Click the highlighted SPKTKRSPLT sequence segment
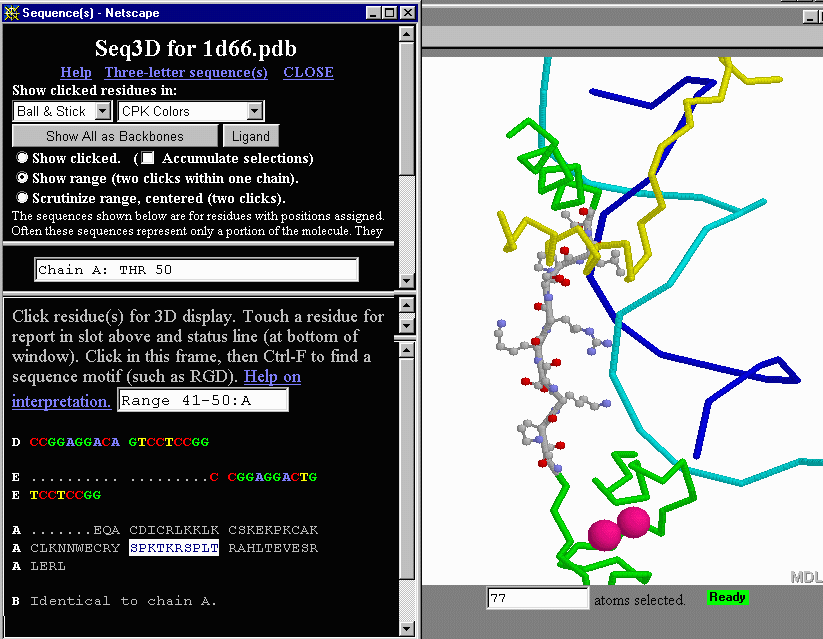823x639 pixels. pos(174,548)
